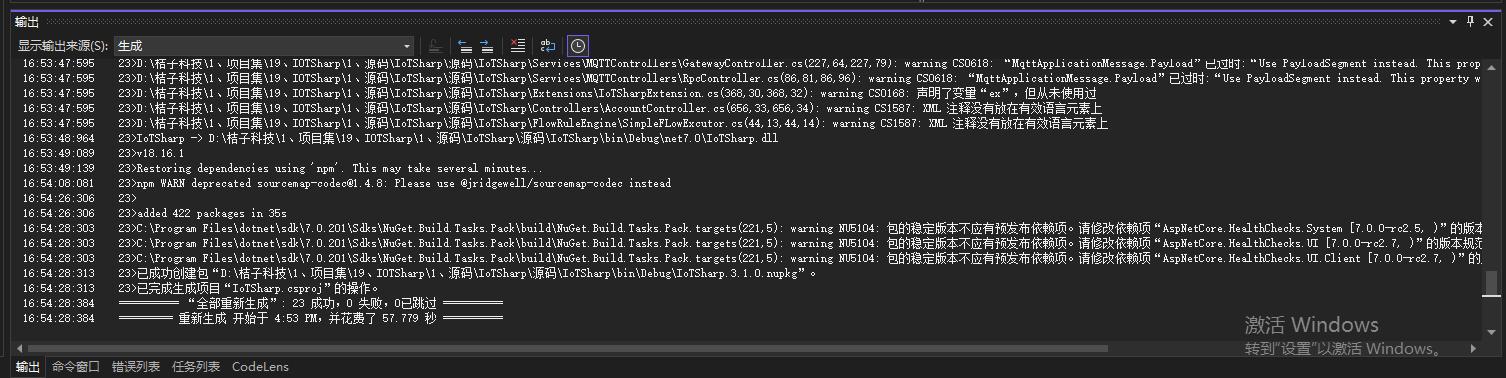
Task: Click the SimpleFlowExcutor.cs CS1587 warning line
Action: click(613, 123)
